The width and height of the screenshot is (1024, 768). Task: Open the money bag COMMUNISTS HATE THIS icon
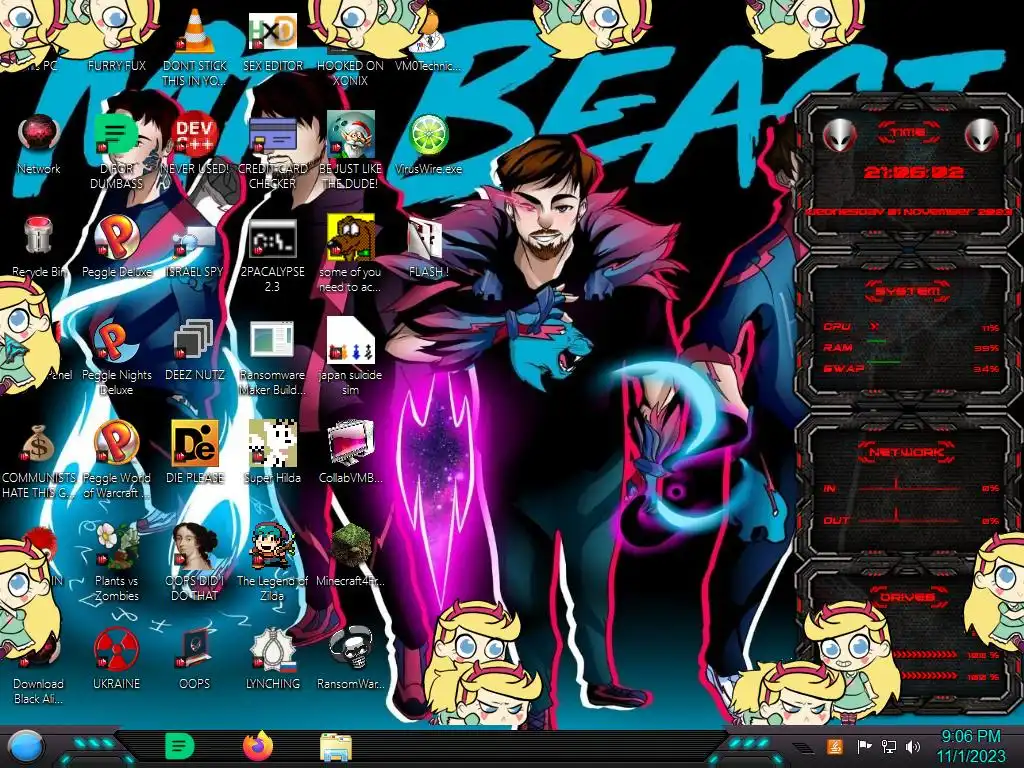click(x=39, y=461)
